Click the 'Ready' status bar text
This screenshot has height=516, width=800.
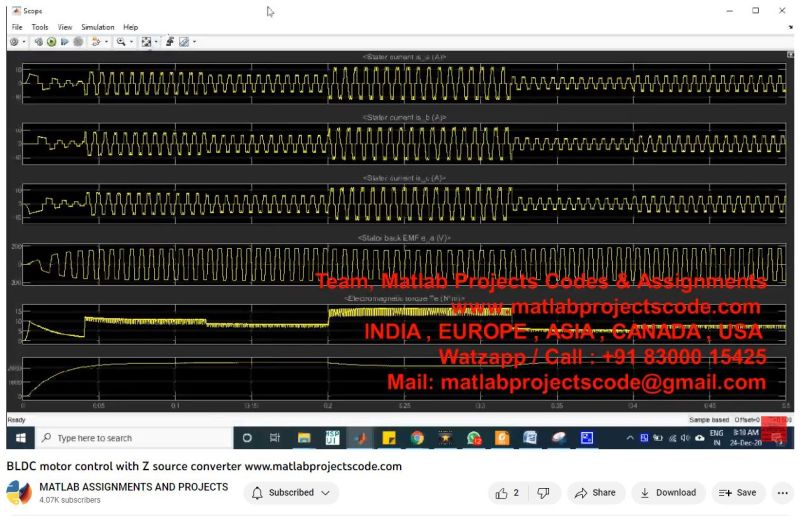click(16, 420)
